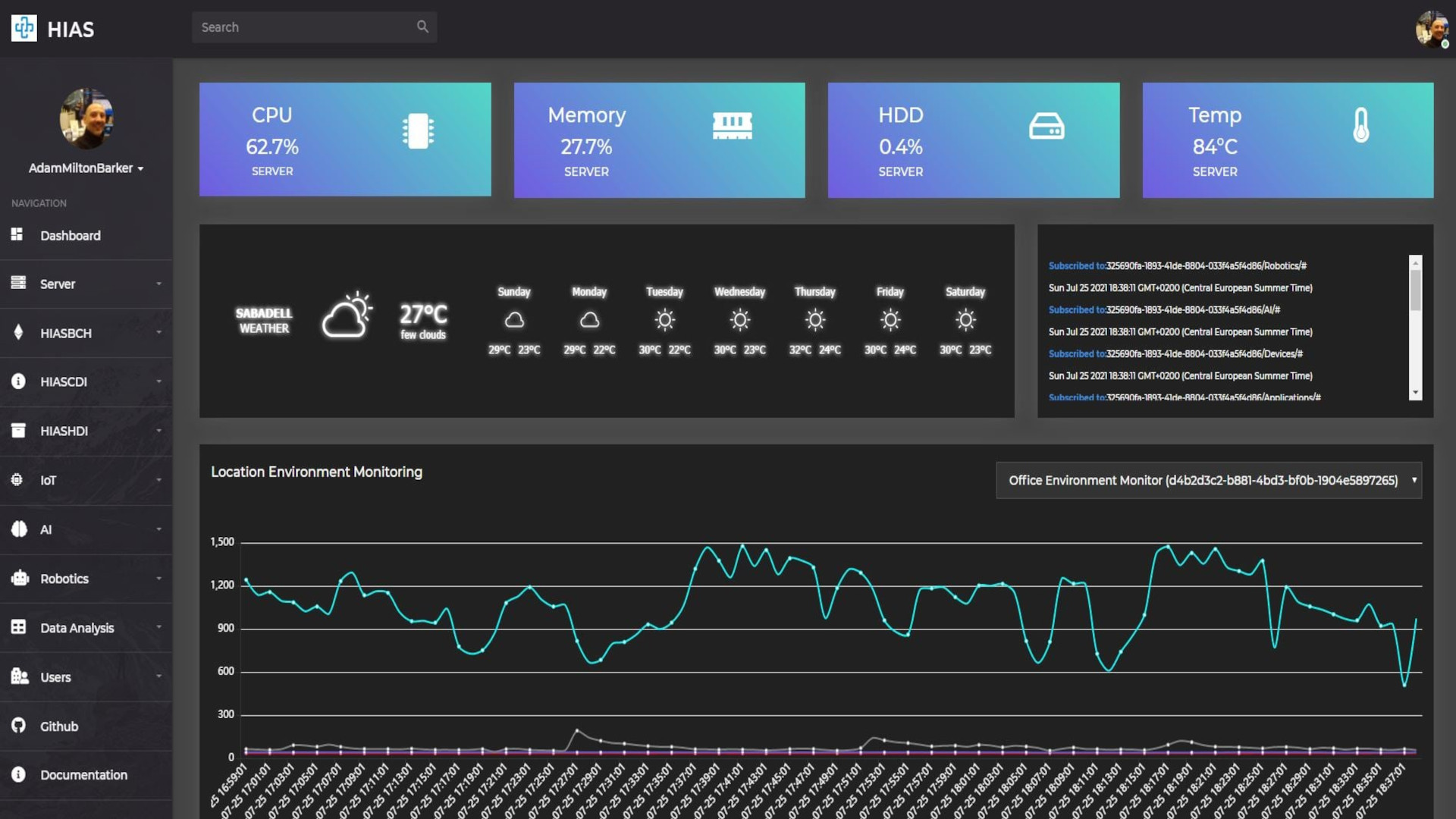Image resolution: width=1456 pixels, height=819 pixels.
Task: Click the sidebar profile photo
Action: click(x=86, y=118)
